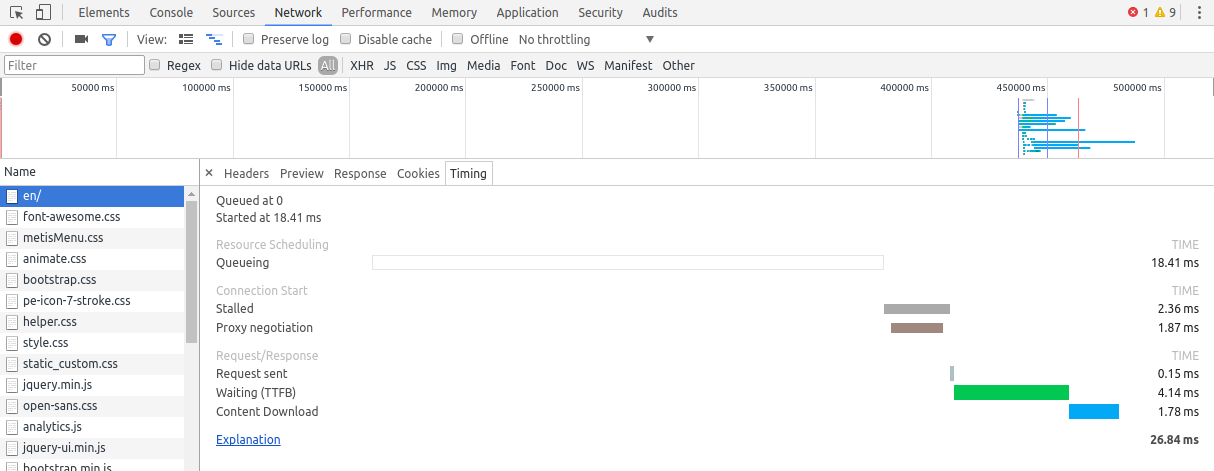The width and height of the screenshot is (1214, 471).
Task: Switch to the Performance tab
Action: 376,13
